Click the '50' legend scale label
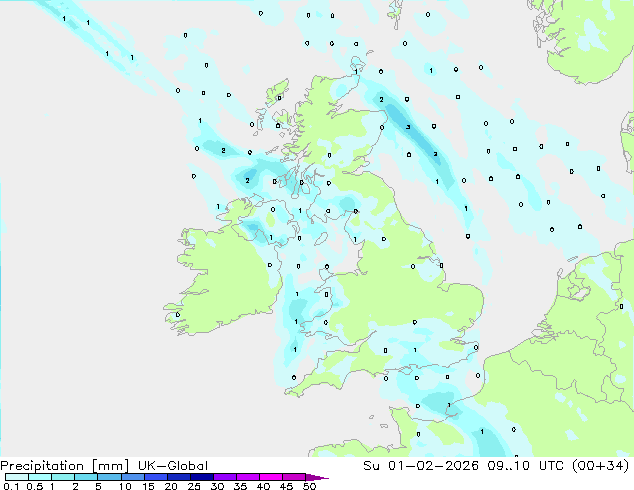 309,486
